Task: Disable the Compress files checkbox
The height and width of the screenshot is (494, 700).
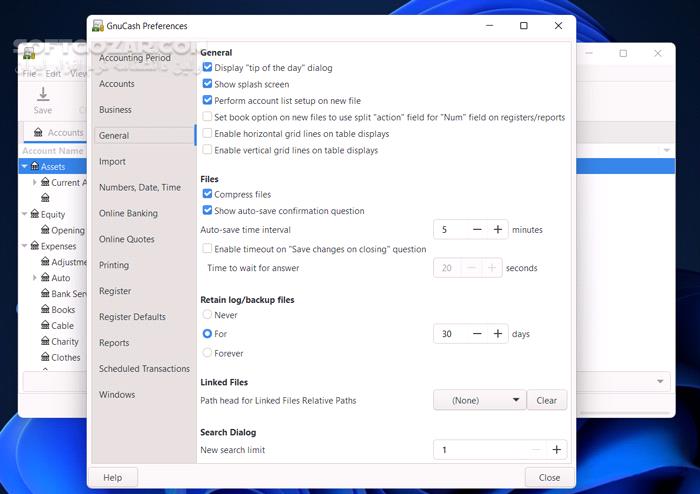Action: [207, 194]
